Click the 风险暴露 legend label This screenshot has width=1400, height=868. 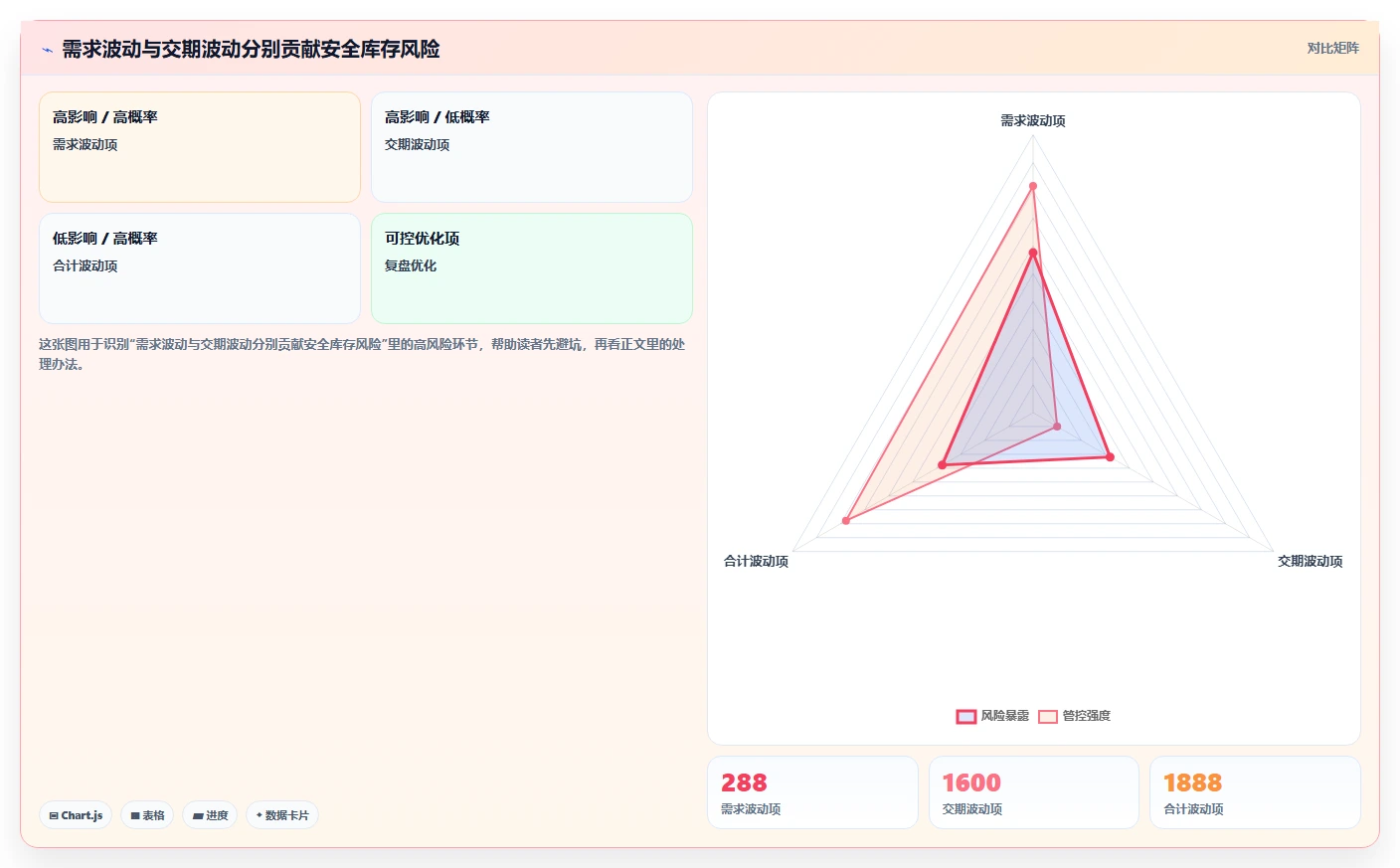(1004, 716)
